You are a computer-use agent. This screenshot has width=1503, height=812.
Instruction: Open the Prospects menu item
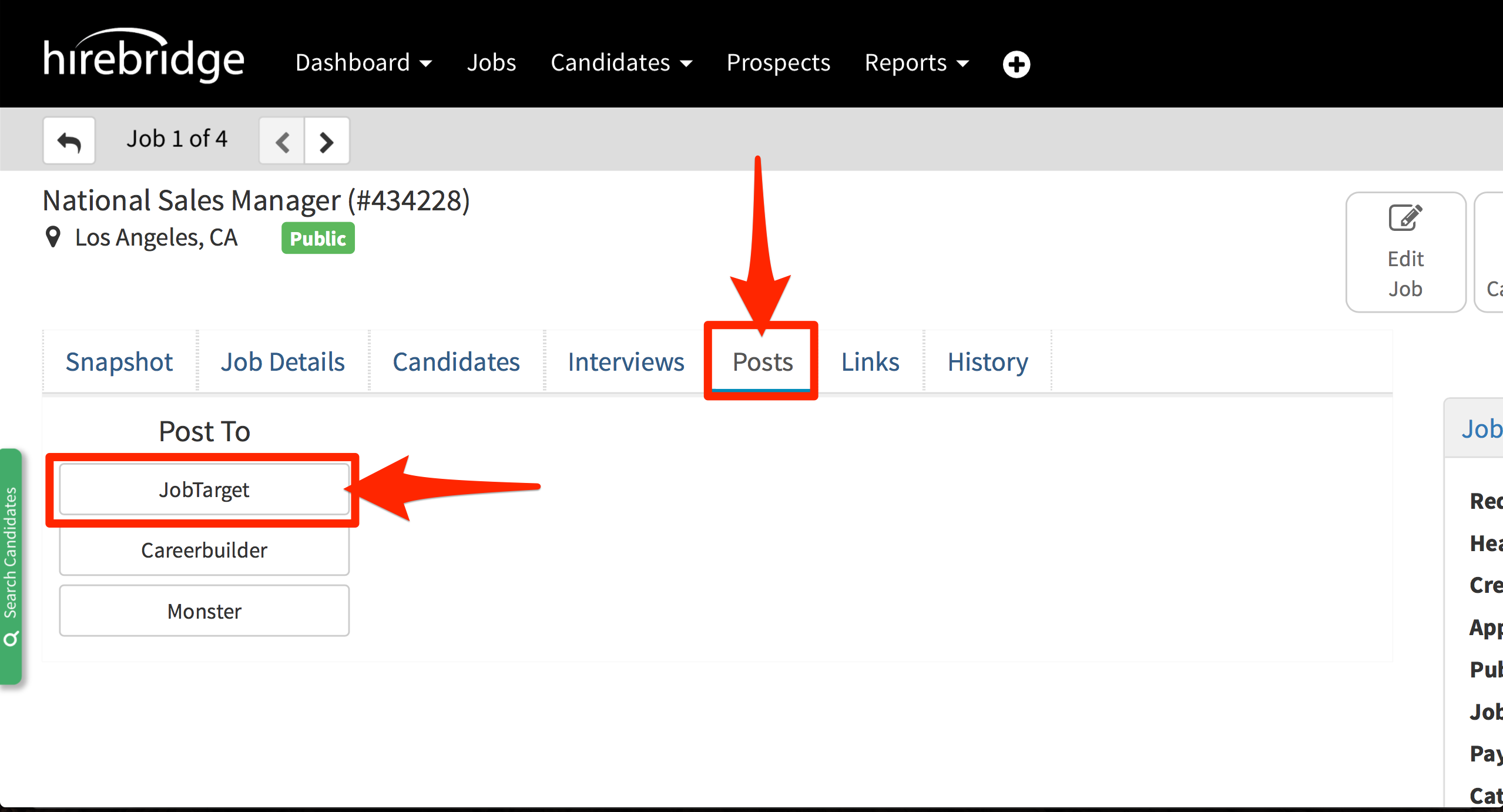coord(778,63)
